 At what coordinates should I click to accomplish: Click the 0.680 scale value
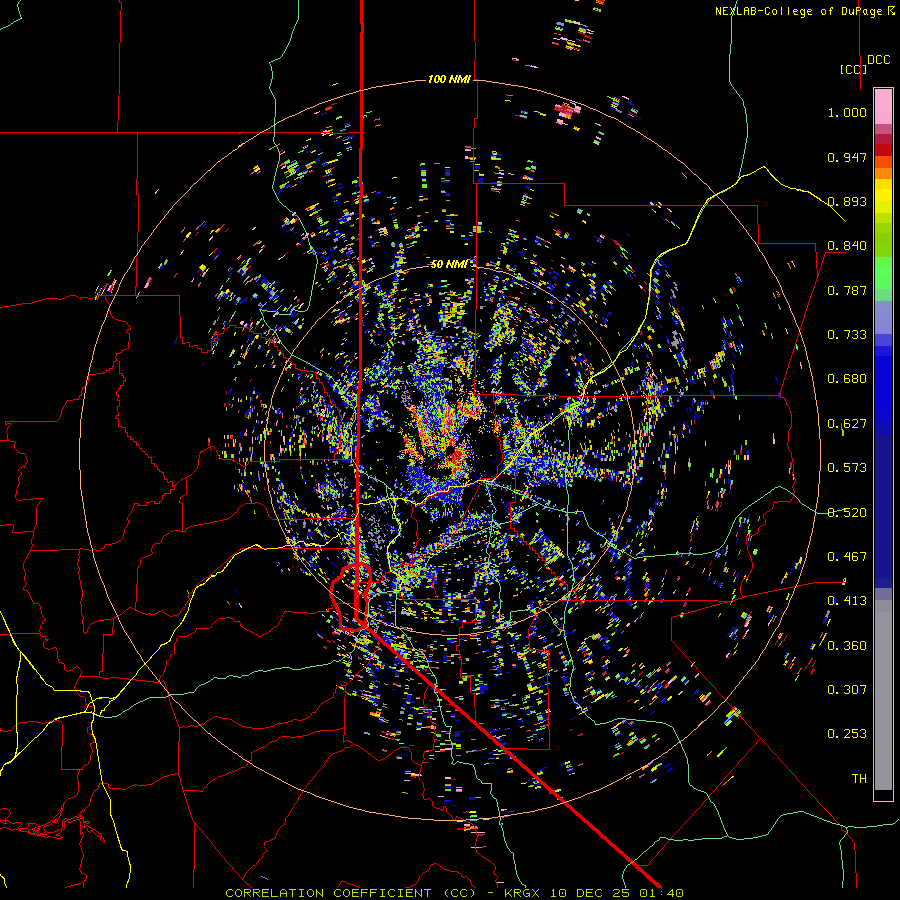point(847,379)
